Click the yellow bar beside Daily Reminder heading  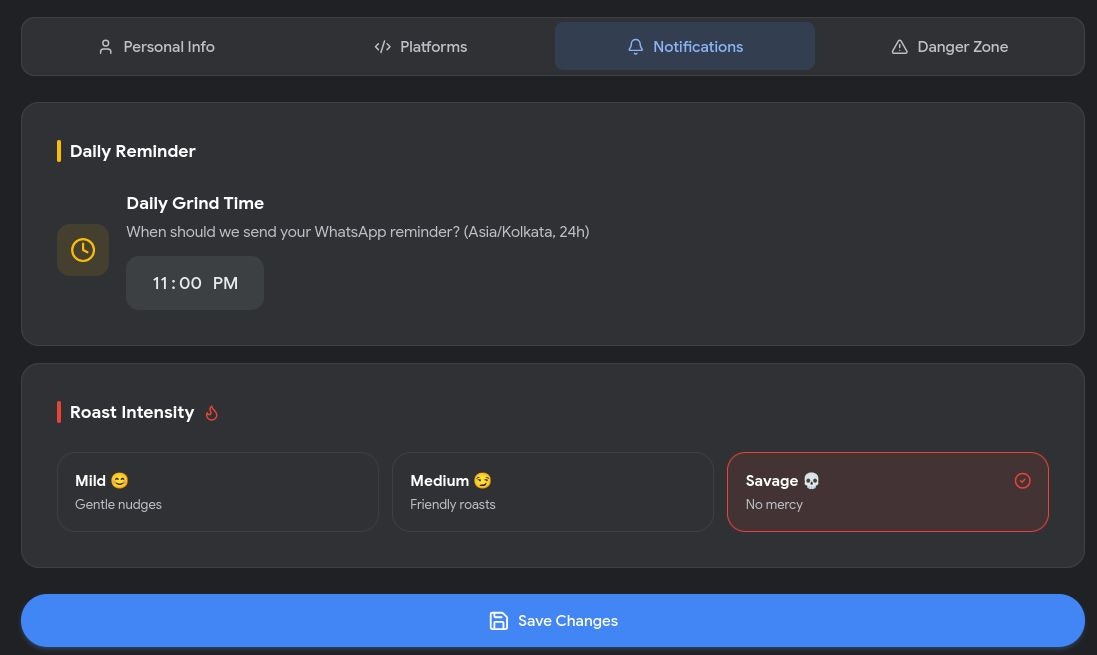[60, 151]
